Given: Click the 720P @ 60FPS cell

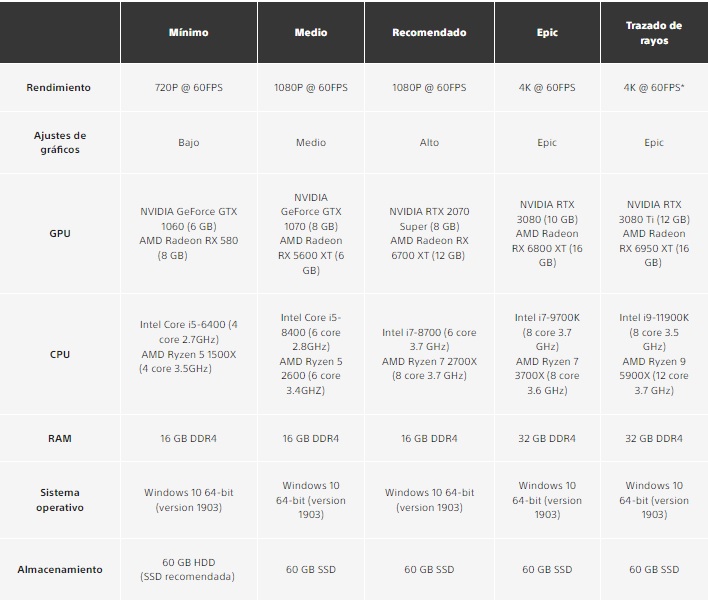Looking at the screenshot, I should click(x=189, y=88).
